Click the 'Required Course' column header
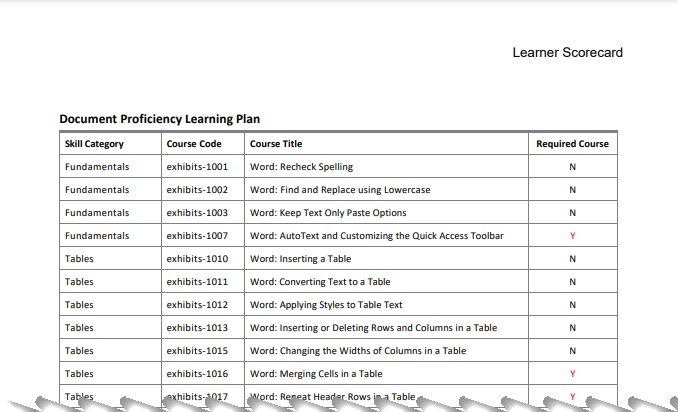The image size is (678, 412). 572,144
